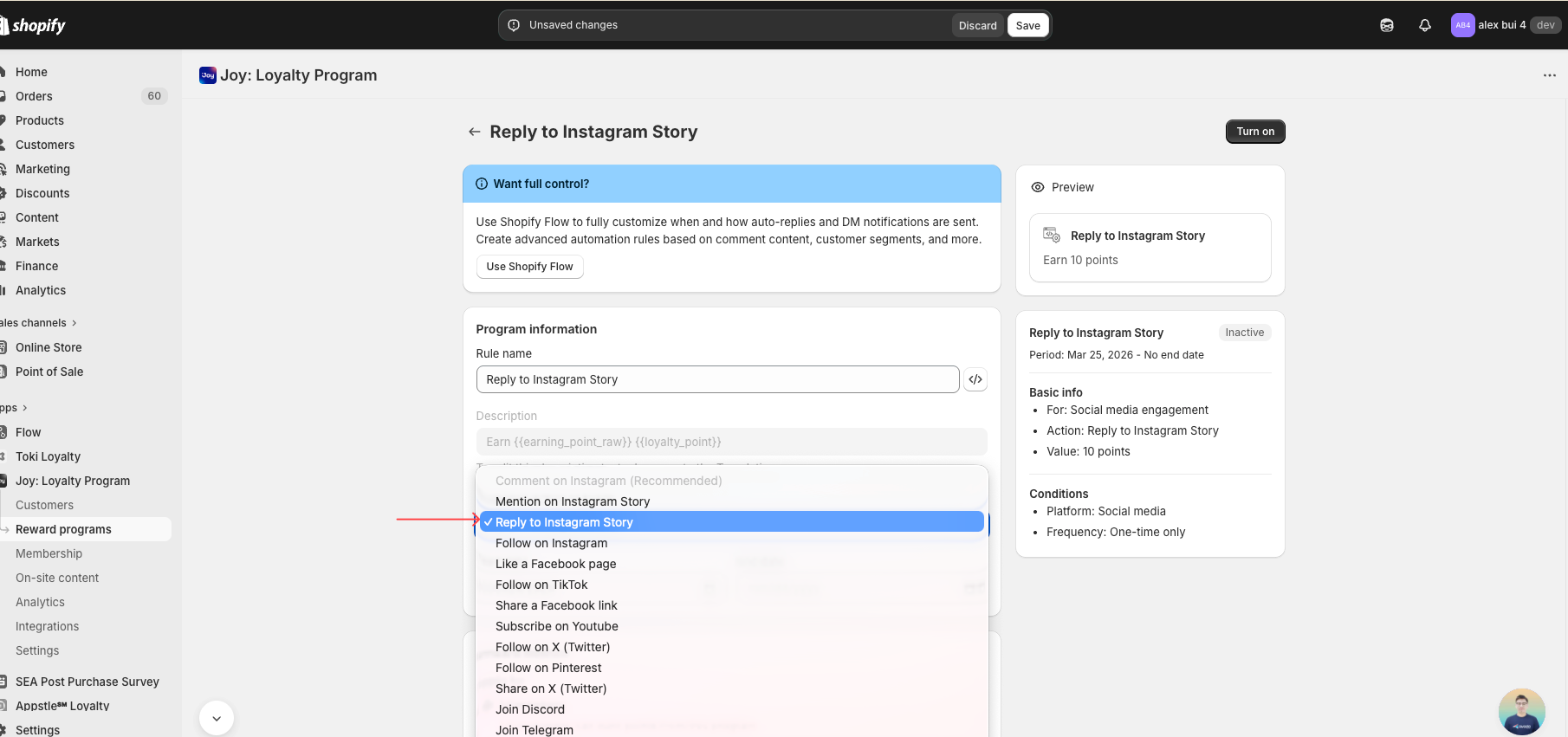Choose Mention on Instagram Story option

[x=572, y=501]
